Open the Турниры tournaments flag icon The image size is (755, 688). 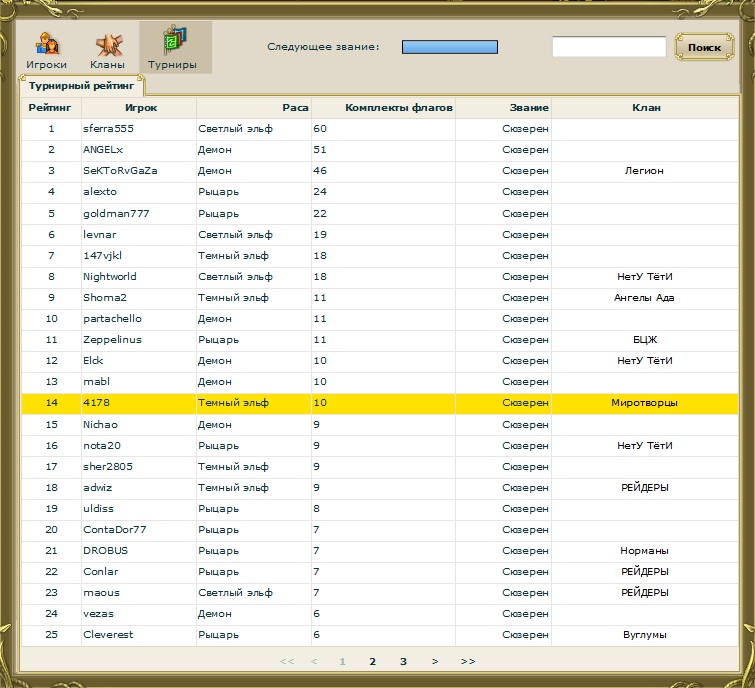coord(174,41)
